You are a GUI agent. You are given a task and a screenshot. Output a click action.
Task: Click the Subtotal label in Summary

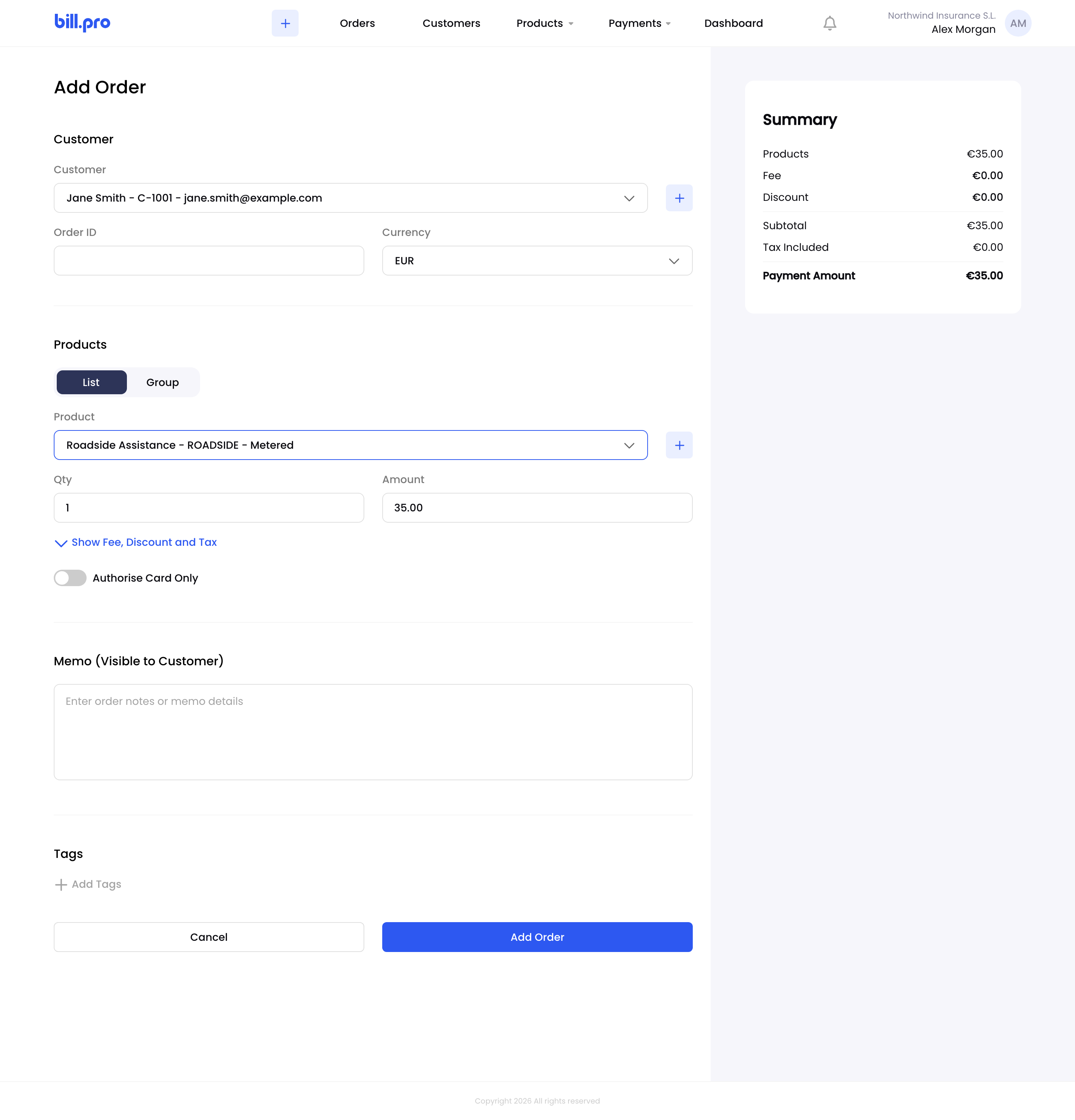point(784,226)
